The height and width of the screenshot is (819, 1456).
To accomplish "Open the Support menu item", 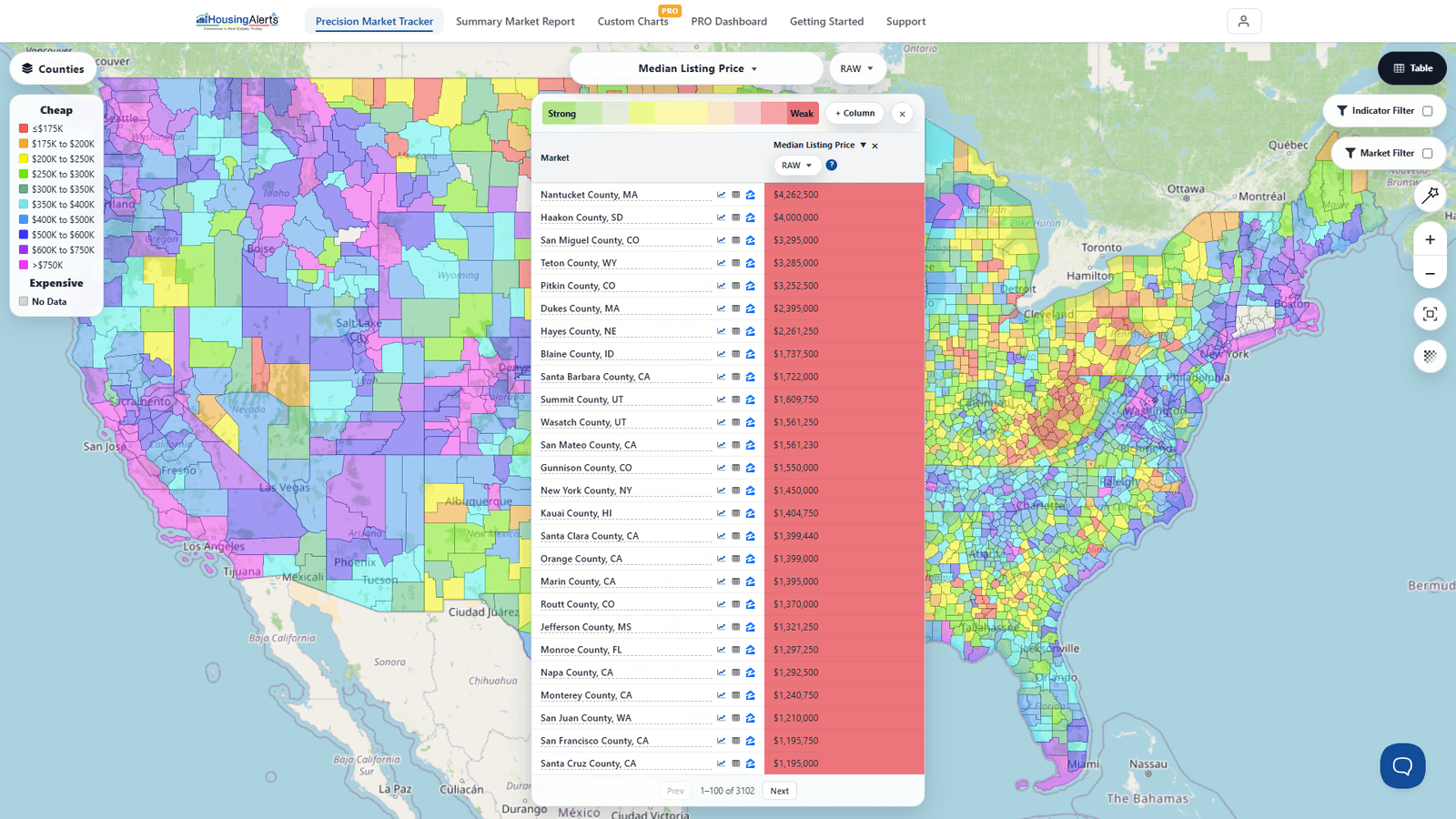I will 905,21.
